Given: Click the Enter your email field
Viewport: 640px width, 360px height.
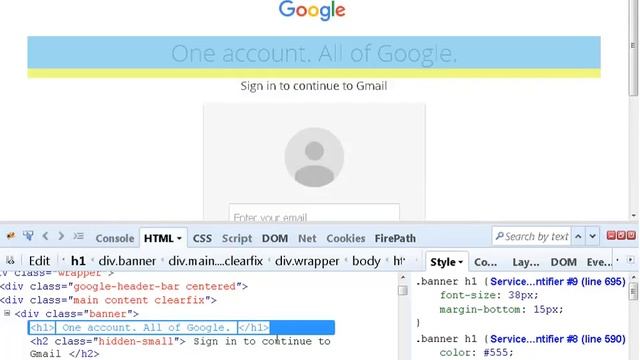Looking at the screenshot, I should pyautogui.click(x=314, y=212).
